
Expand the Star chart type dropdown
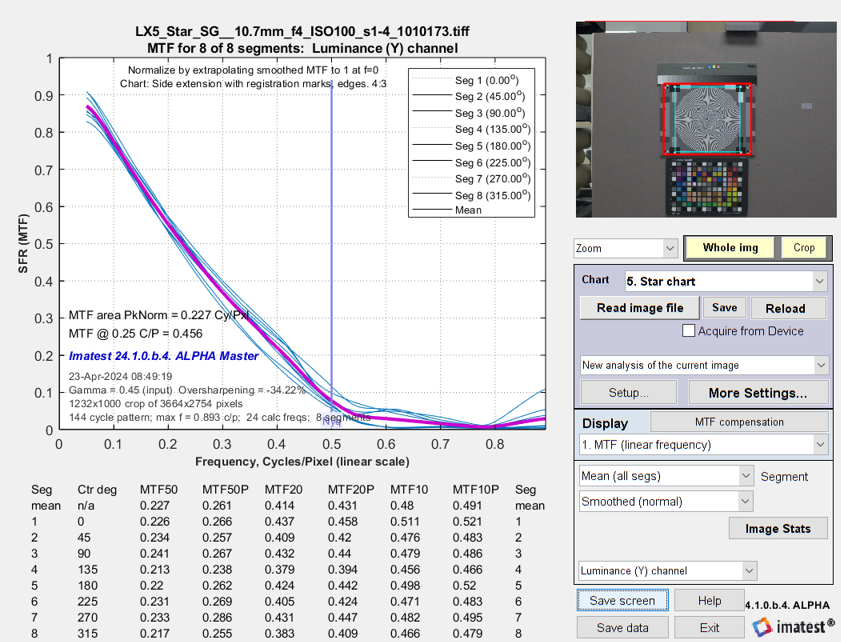pos(725,281)
